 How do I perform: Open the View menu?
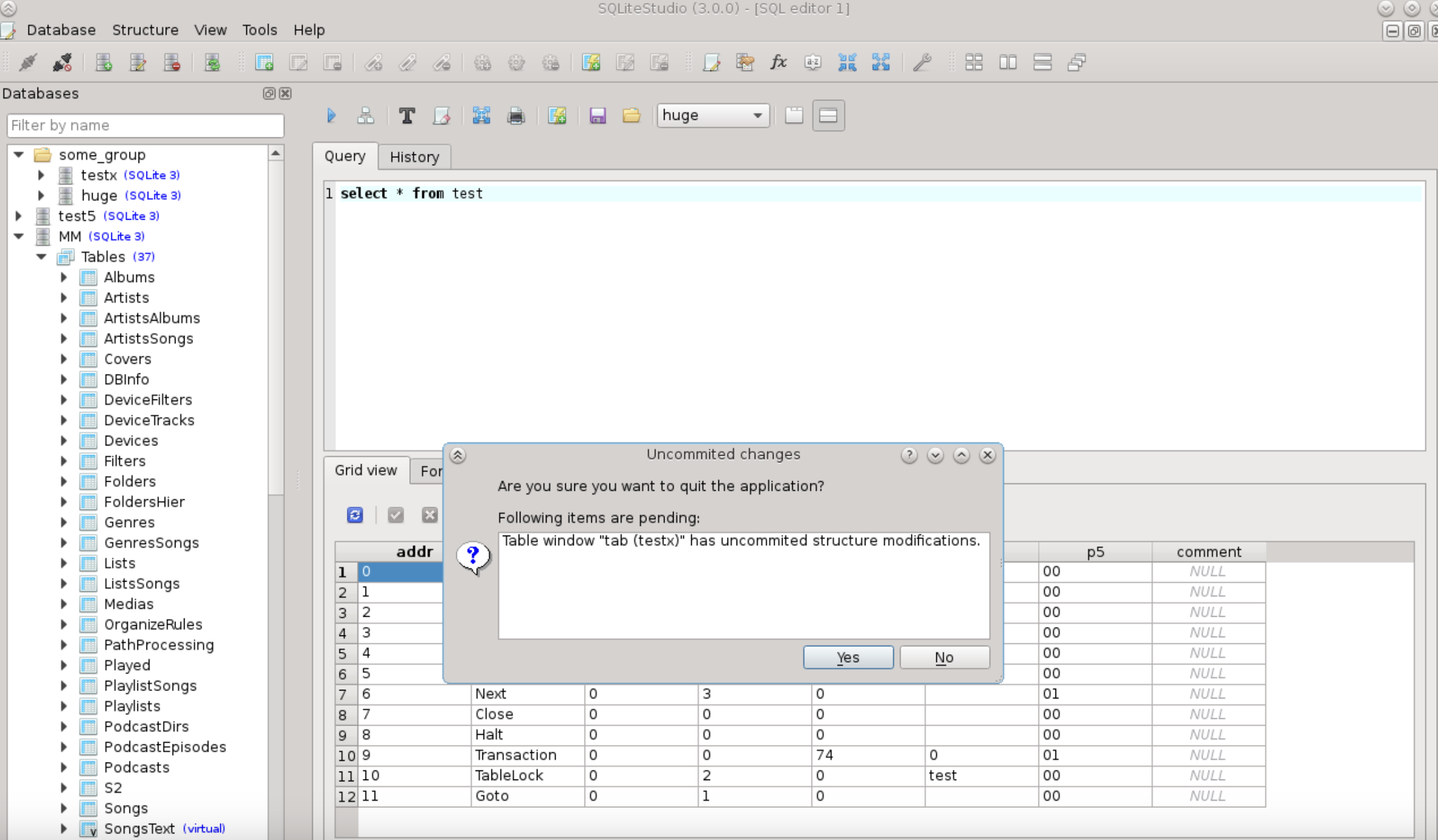click(210, 30)
